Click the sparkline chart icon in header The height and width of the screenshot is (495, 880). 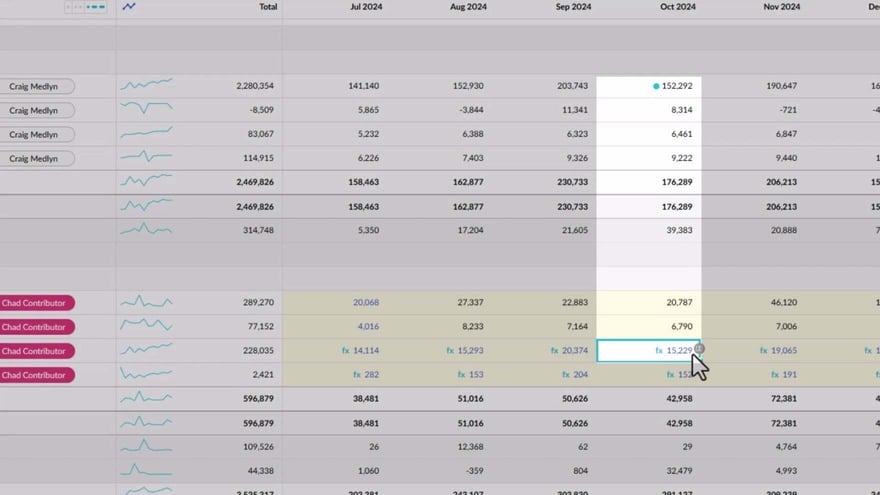tap(129, 7)
